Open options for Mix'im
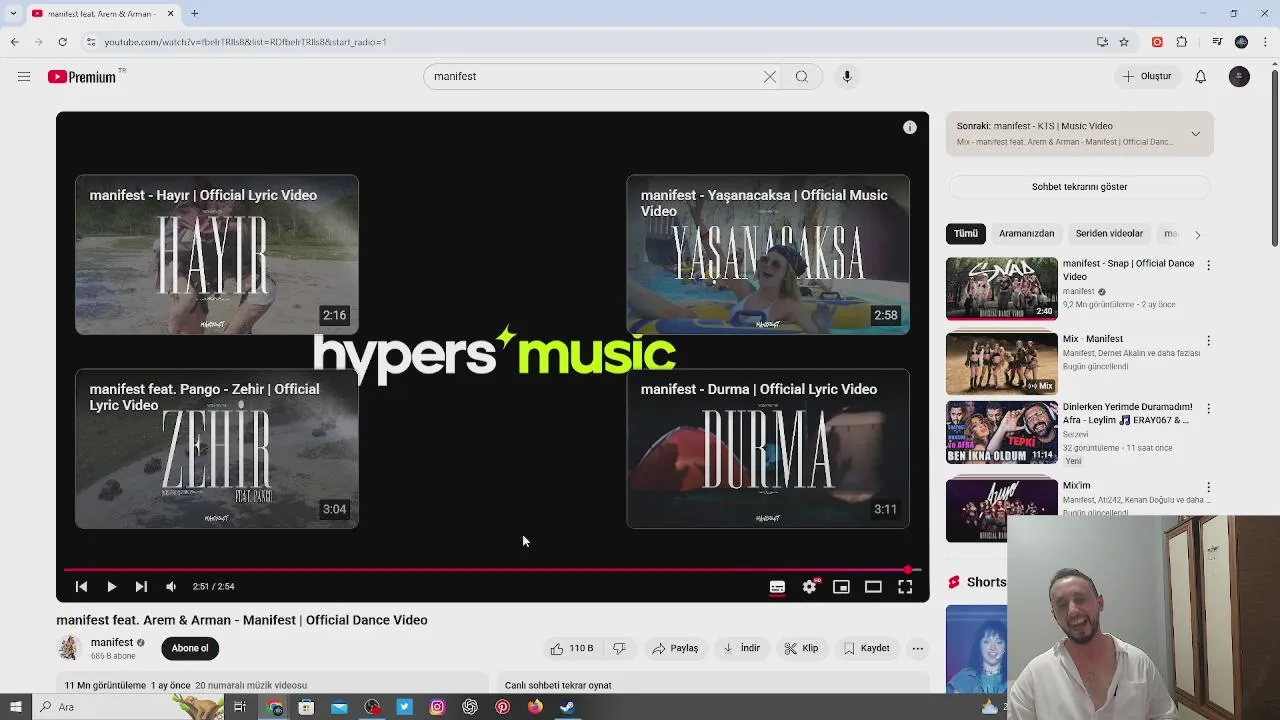The image size is (1280, 720). 1208,487
